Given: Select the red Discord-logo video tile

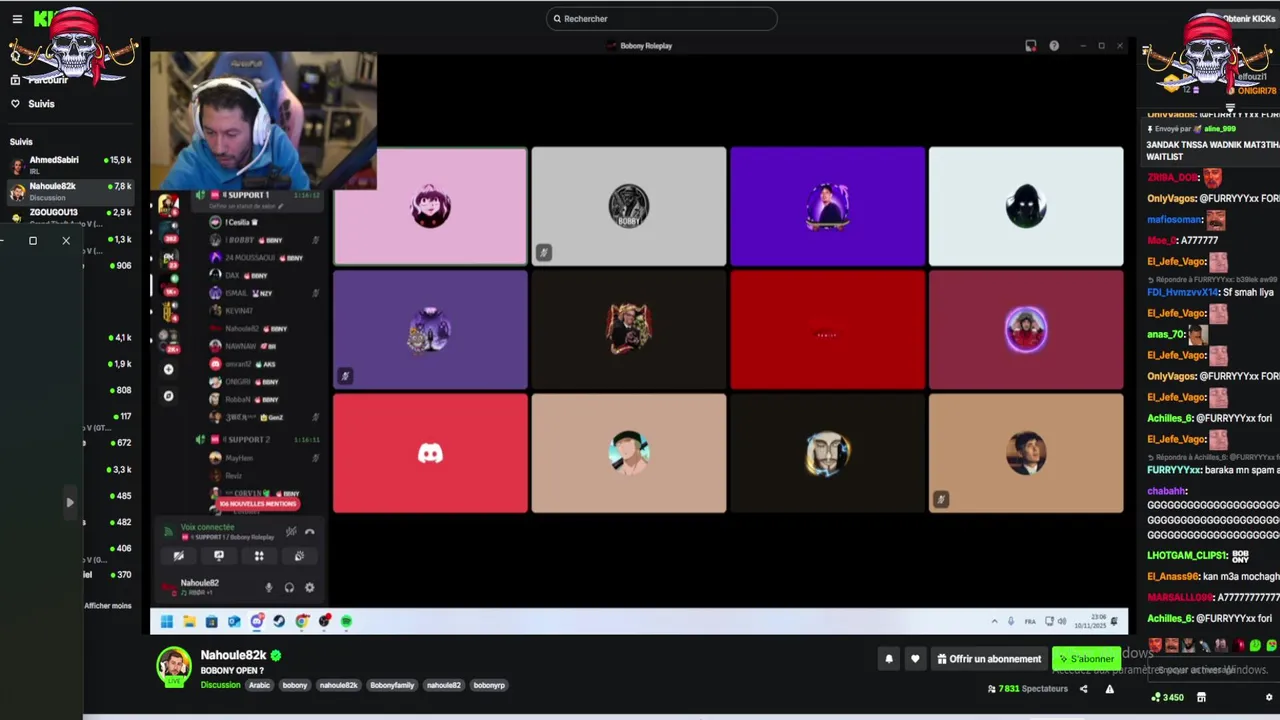Looking at the screenshot, I should pyautogui.click(x=430, y=453).
